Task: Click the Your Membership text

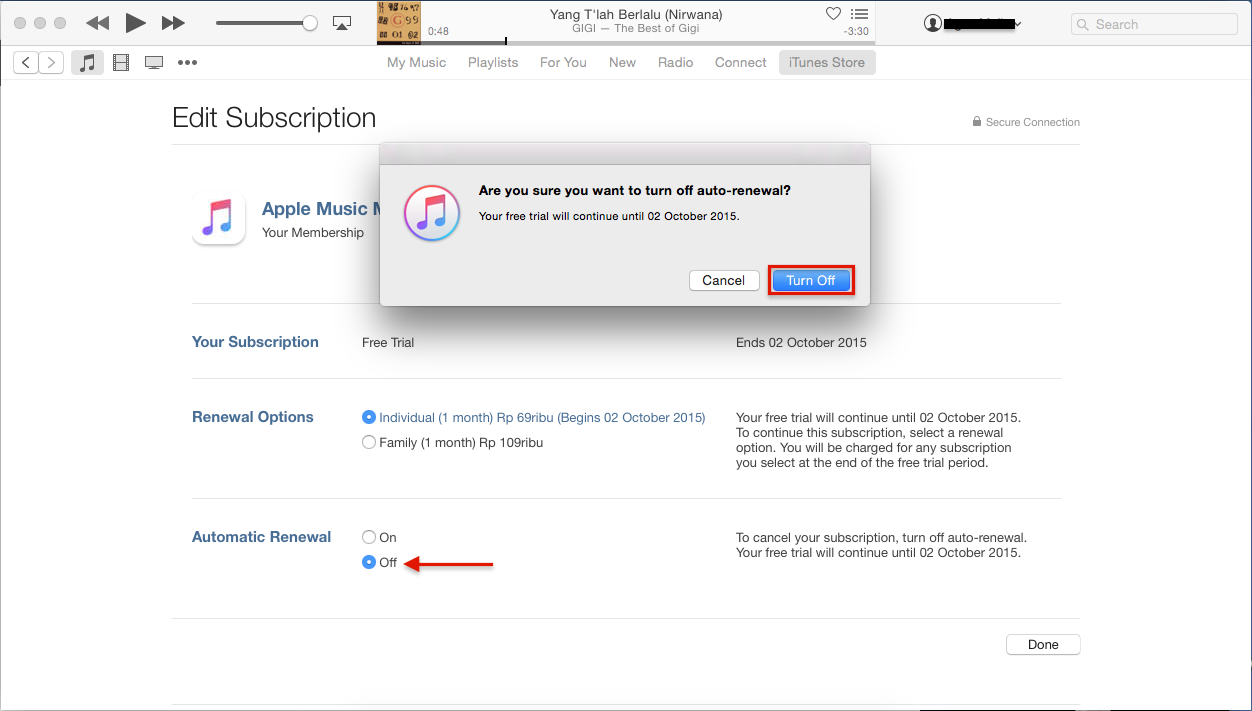Action: click(x=313, y=232)
